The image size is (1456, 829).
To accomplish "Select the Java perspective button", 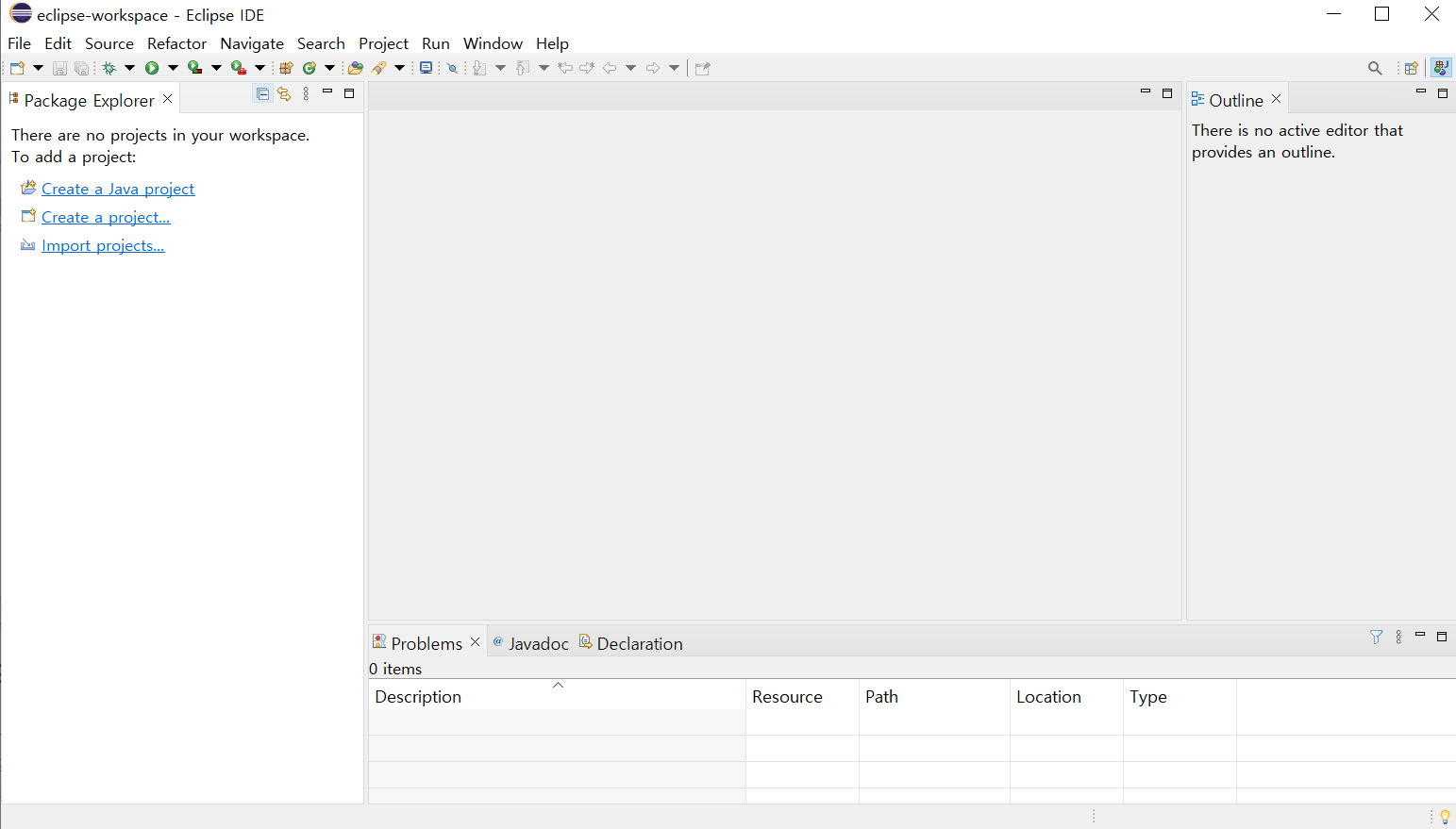I will point(1441,68).
